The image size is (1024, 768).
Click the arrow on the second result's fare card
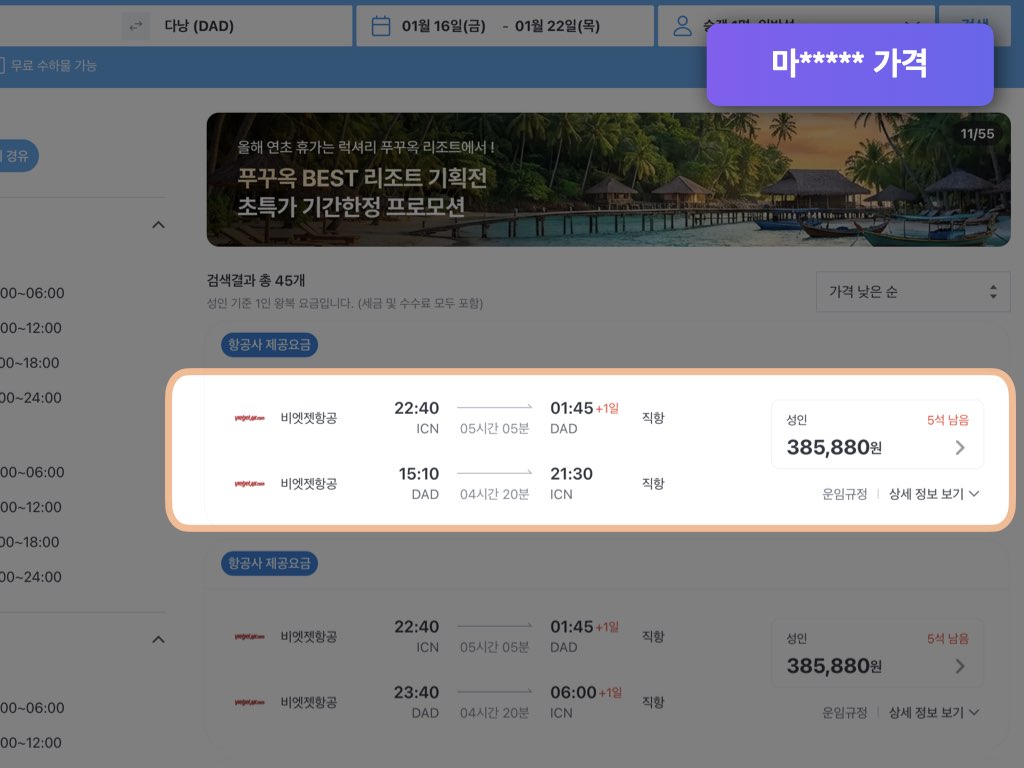(x=959, y=666)
